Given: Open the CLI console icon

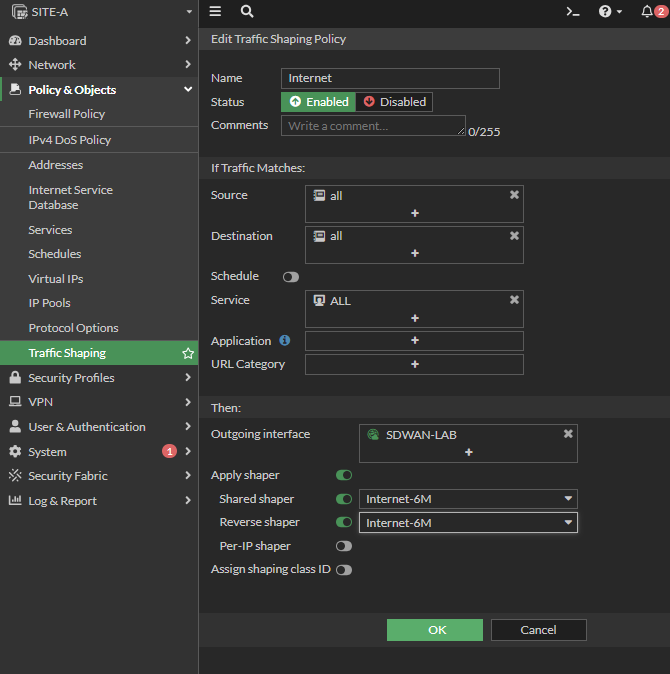Looking at the screenshot, I should point(572,12).
